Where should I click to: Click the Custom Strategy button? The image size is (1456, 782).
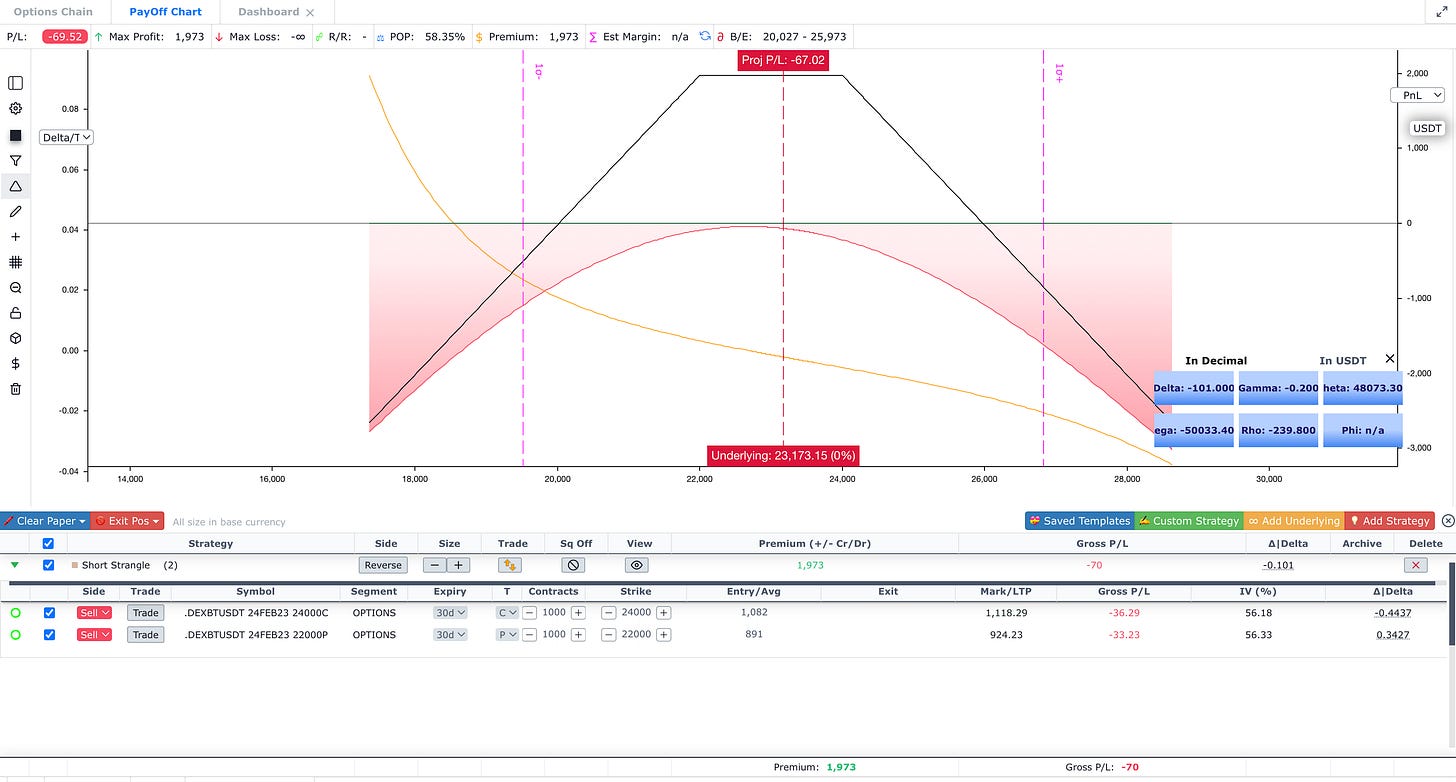[x=1187, y=521]
